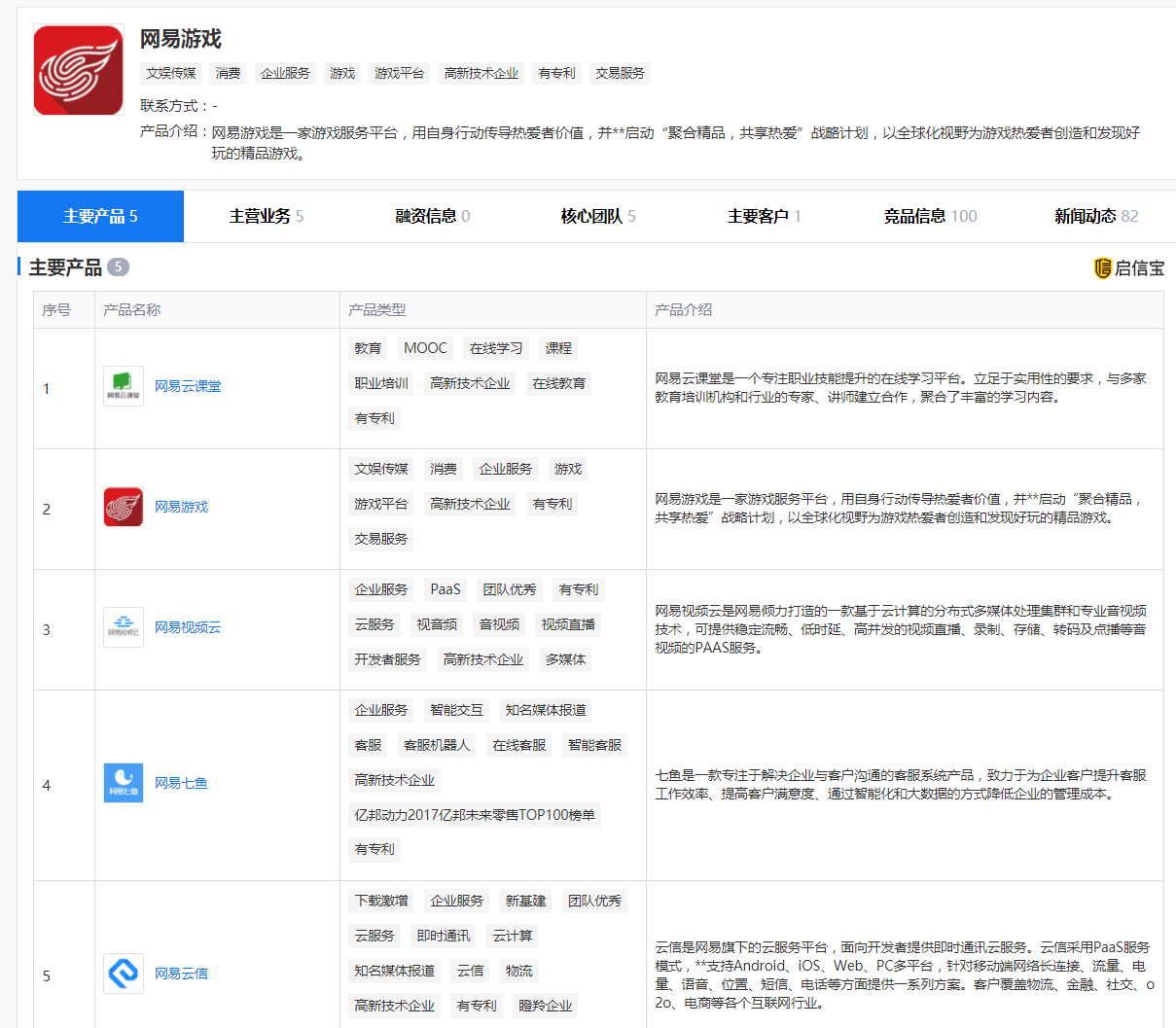Click the 网易游戏 logo in row 2
Image resolution: width=1176 pixels, height=1028 pixels.
(124, 507)
